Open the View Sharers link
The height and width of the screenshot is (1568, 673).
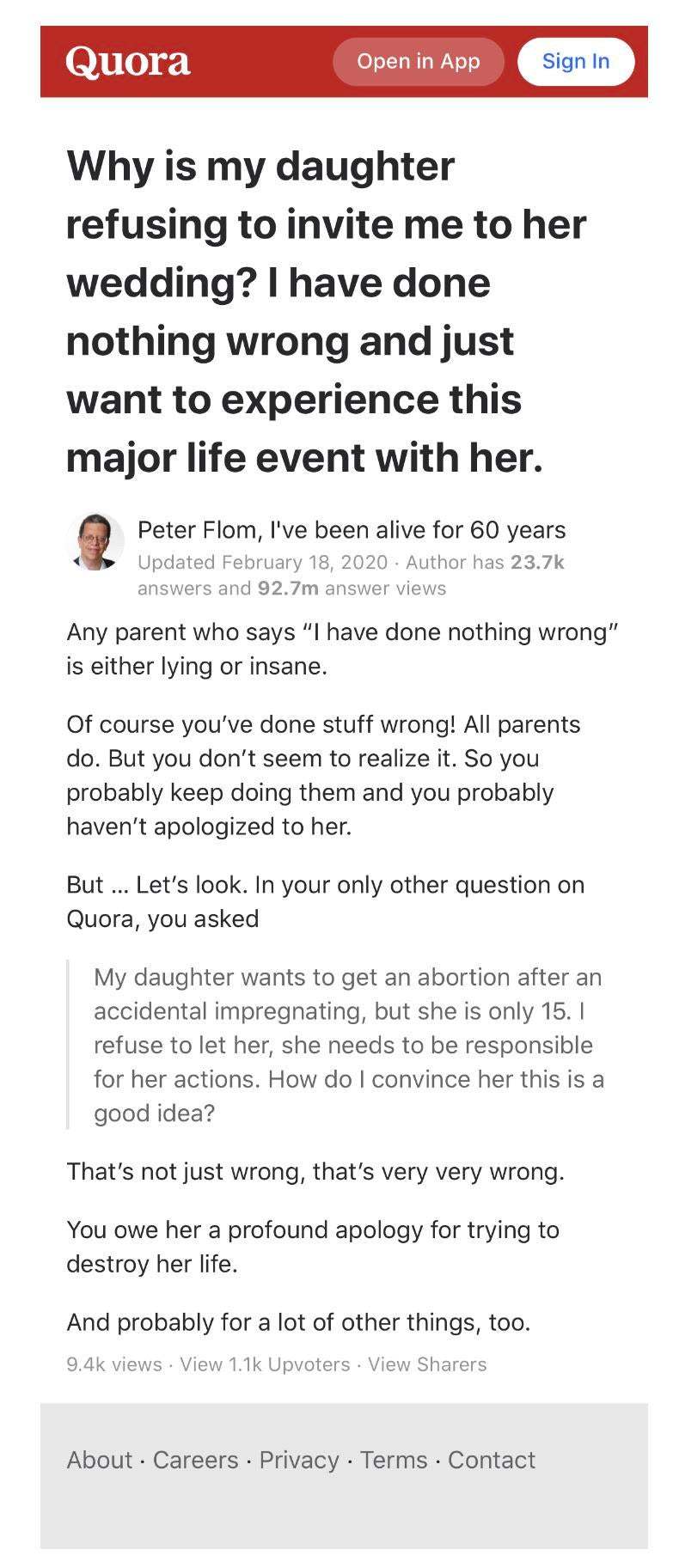tap(427, 1364)
